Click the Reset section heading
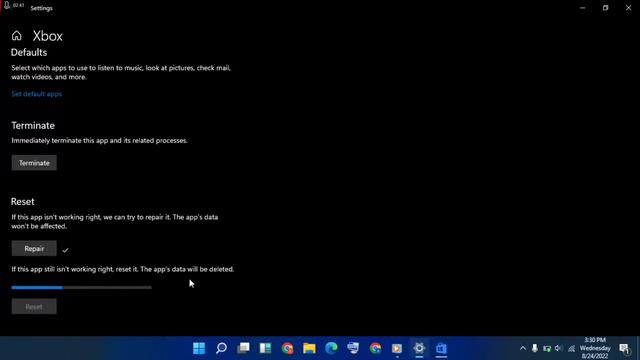 pyautogui.click(x=23, y=202)
